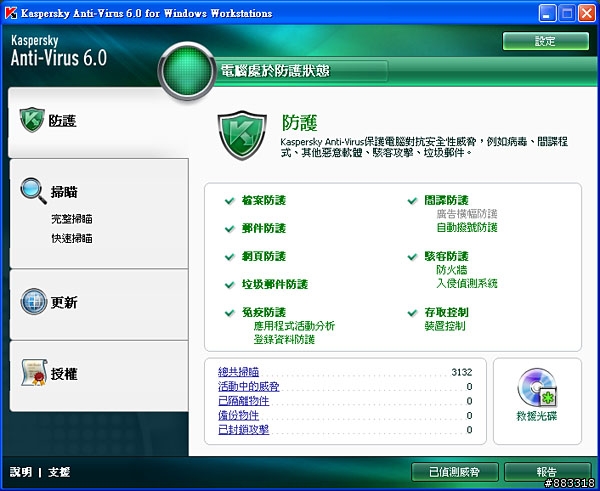This screenshot has width=600, height=491.
Task: Click the magnifying glass 掃瞄 icon
Action: coord(33,191)
